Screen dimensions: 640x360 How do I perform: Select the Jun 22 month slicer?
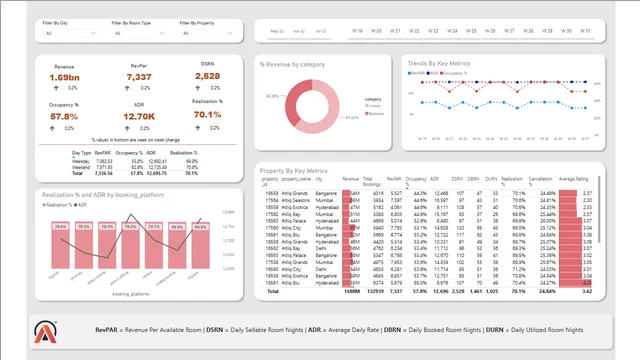click(299, 31)
